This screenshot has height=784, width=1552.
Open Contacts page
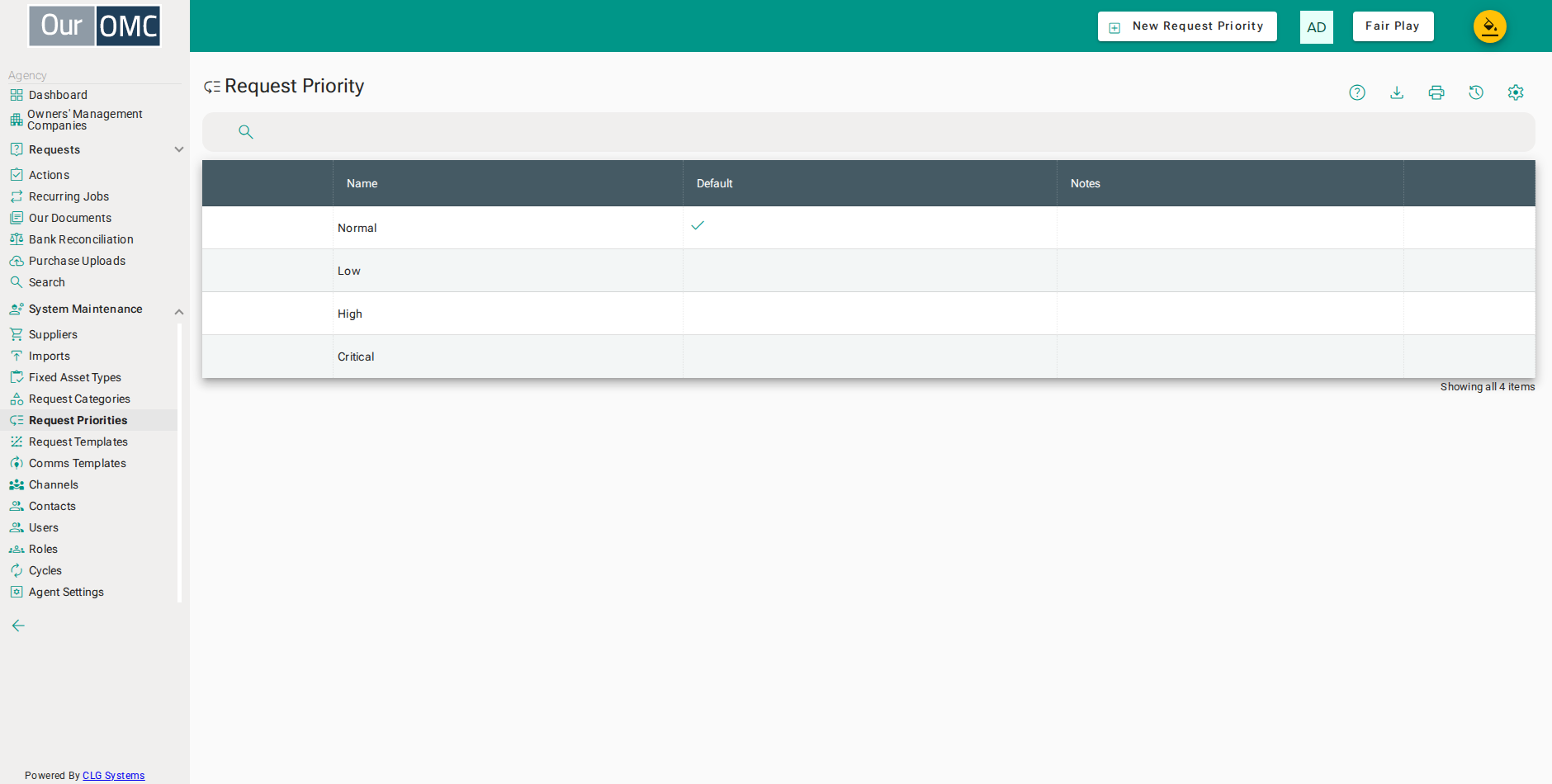[52, 506]
